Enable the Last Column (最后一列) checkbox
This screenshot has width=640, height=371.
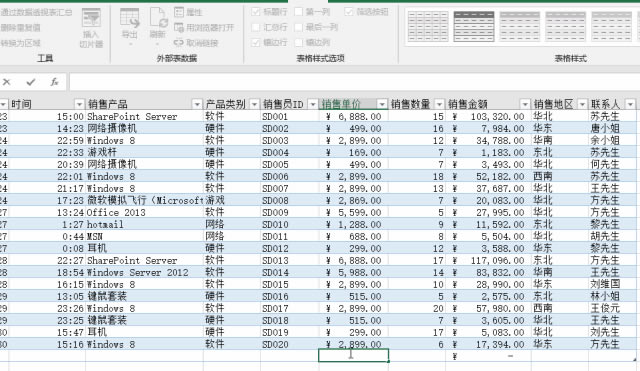pos(299,27)
